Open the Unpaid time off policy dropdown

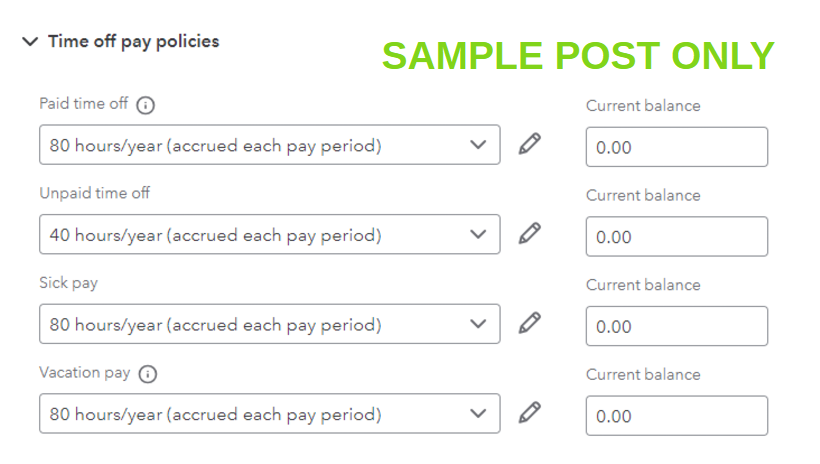(269, 235)
